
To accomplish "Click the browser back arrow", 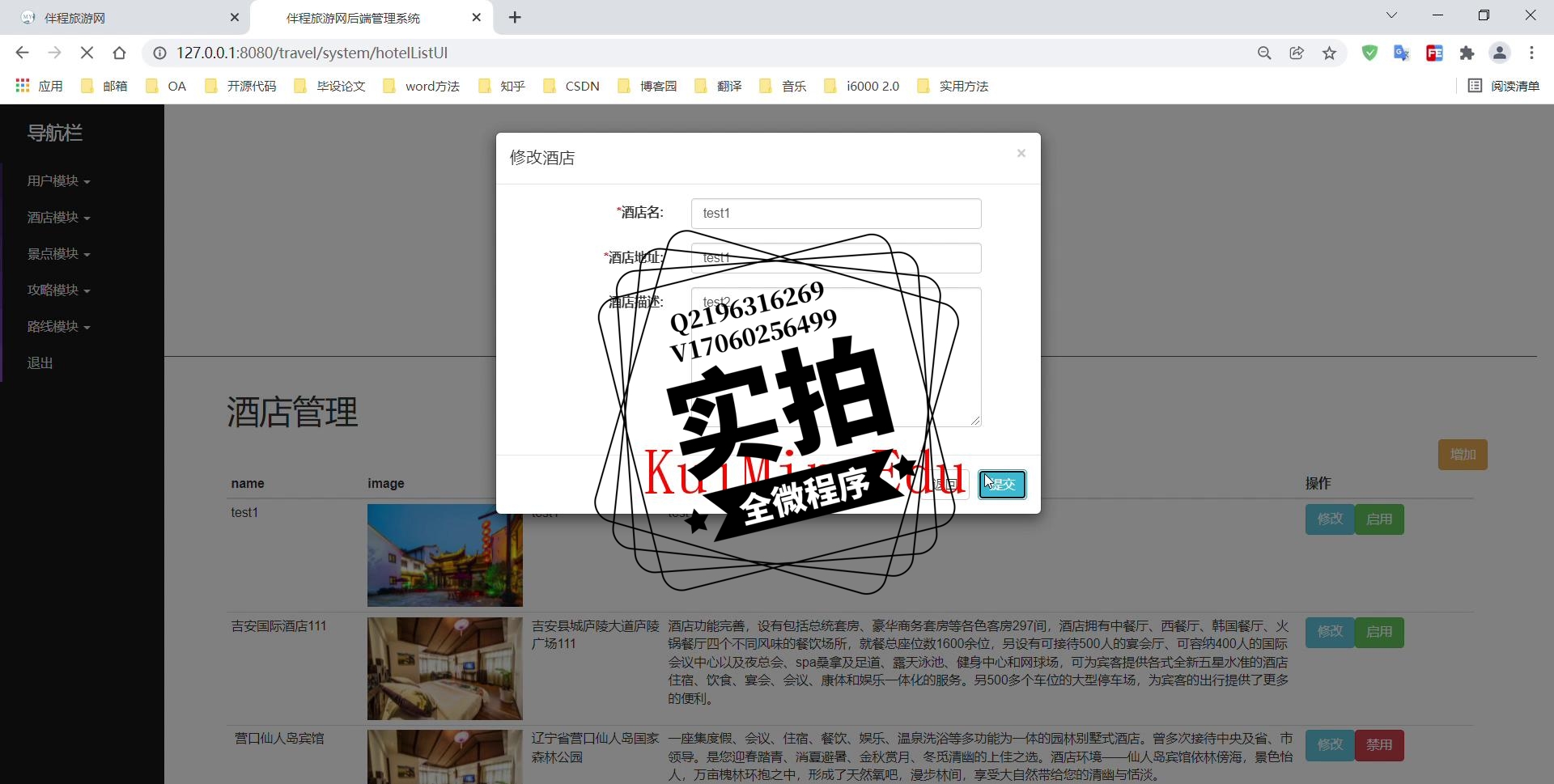I will [x=22, y=53].
